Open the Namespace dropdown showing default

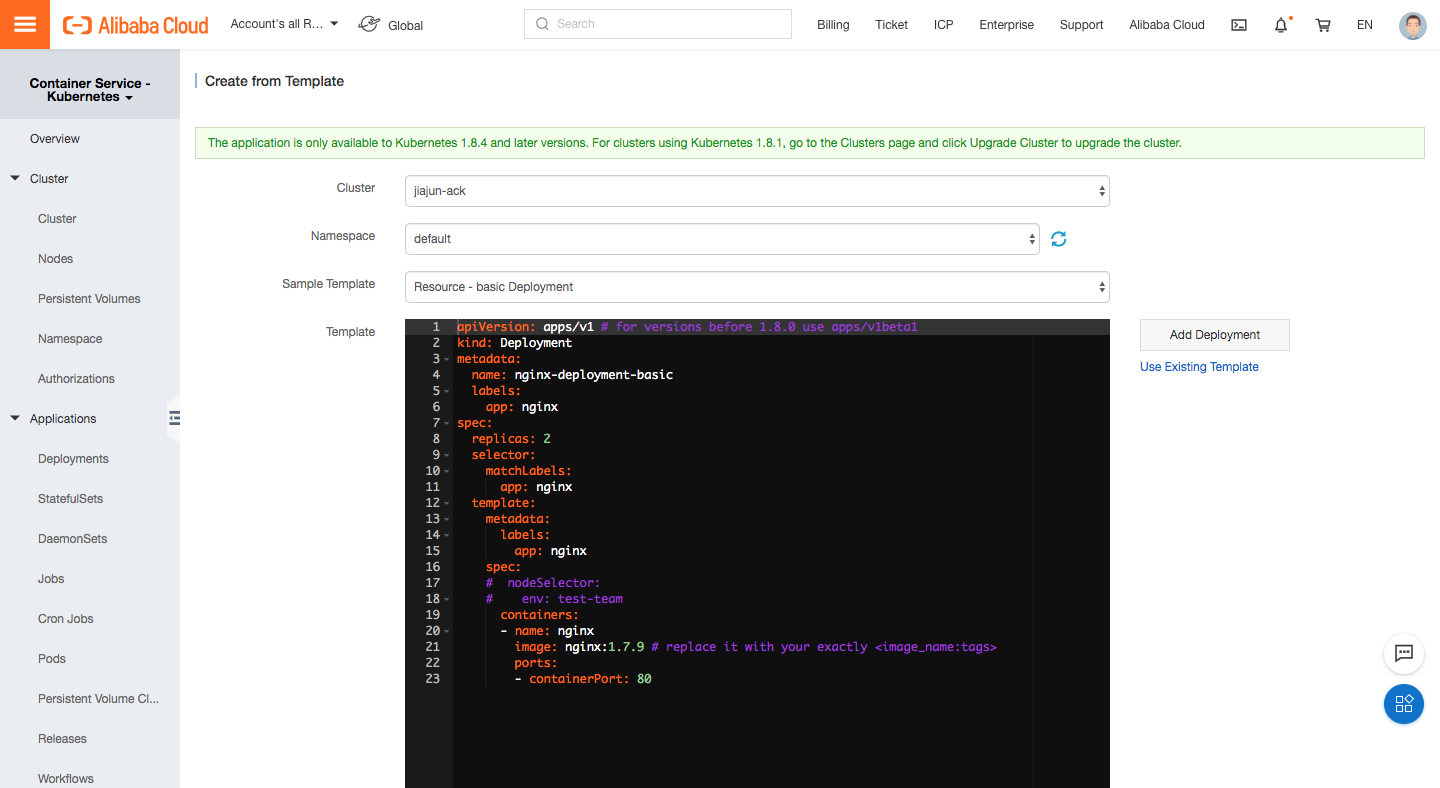point(722,239)
